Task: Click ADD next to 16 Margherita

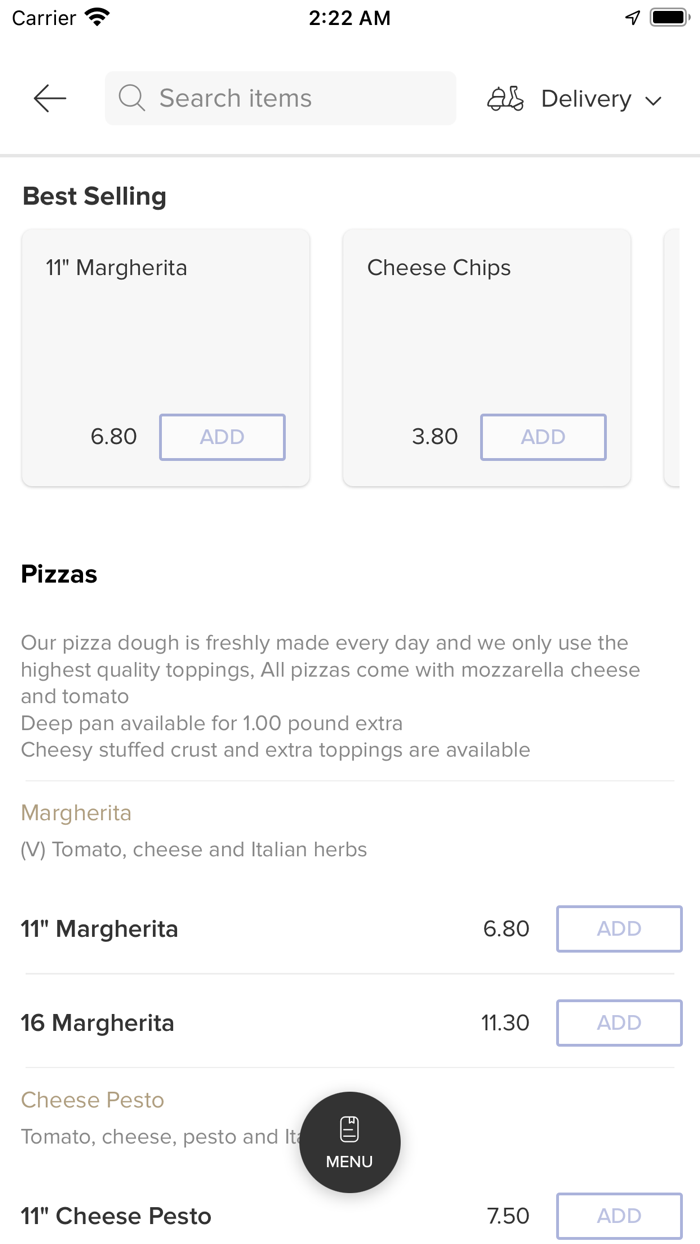Action: pos(618,1023)
